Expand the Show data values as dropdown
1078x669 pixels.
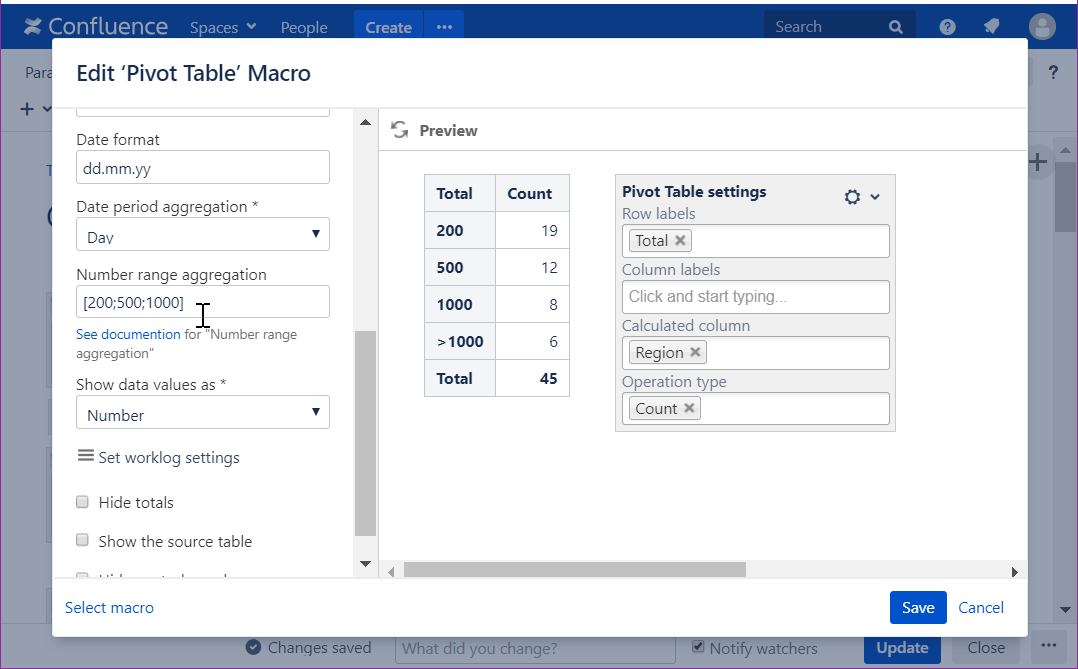(203, 413)
